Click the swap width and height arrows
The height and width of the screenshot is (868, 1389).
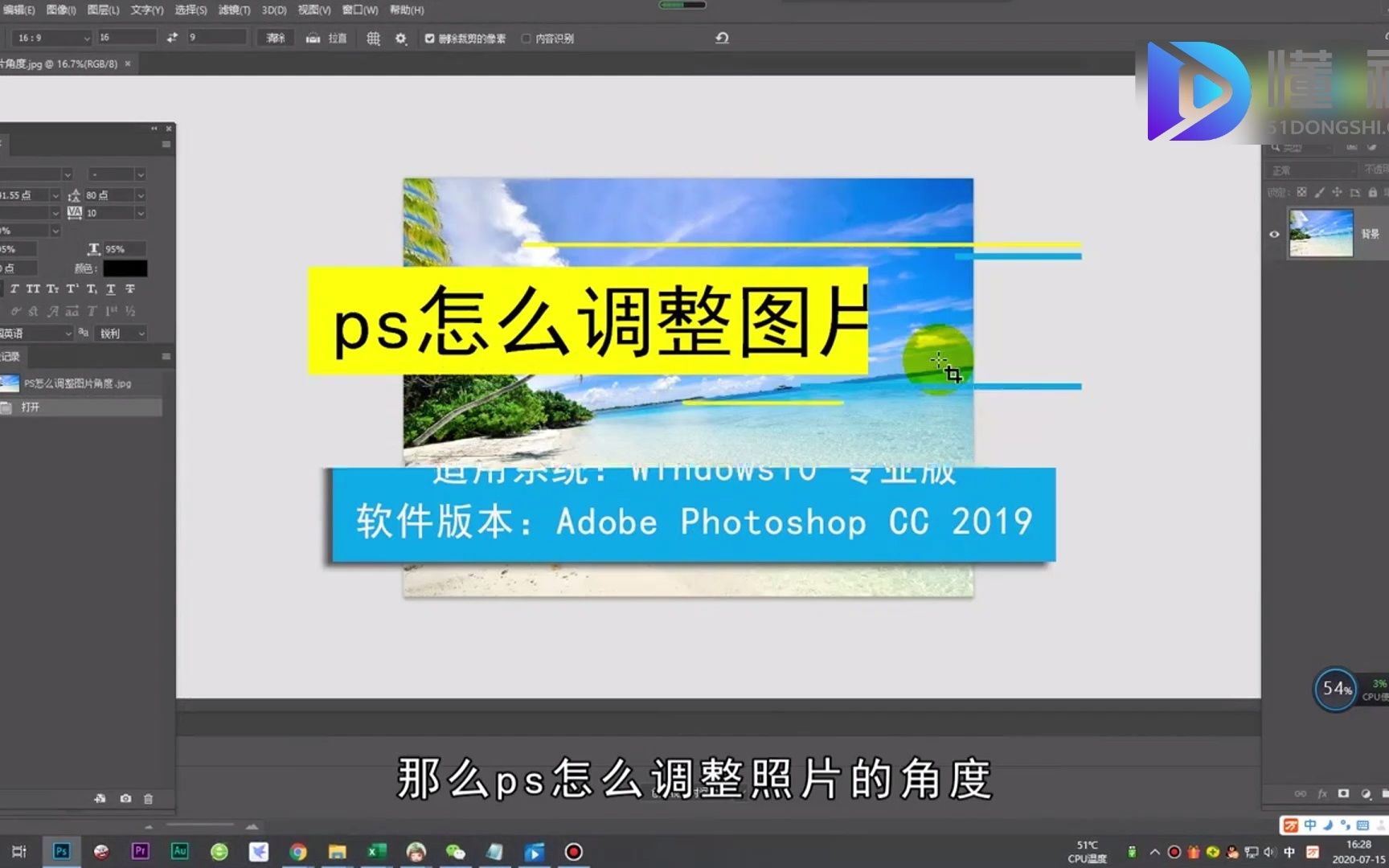pyautogui.click(x=172, y=38)
